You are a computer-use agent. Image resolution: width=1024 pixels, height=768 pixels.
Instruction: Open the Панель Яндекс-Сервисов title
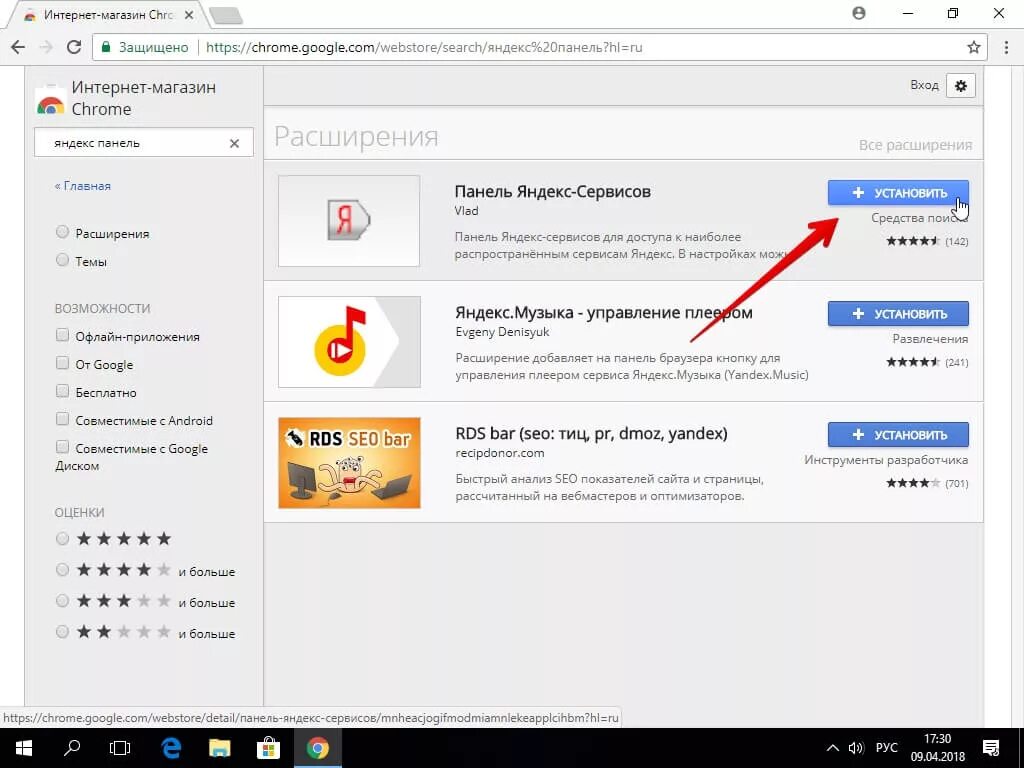552,191
